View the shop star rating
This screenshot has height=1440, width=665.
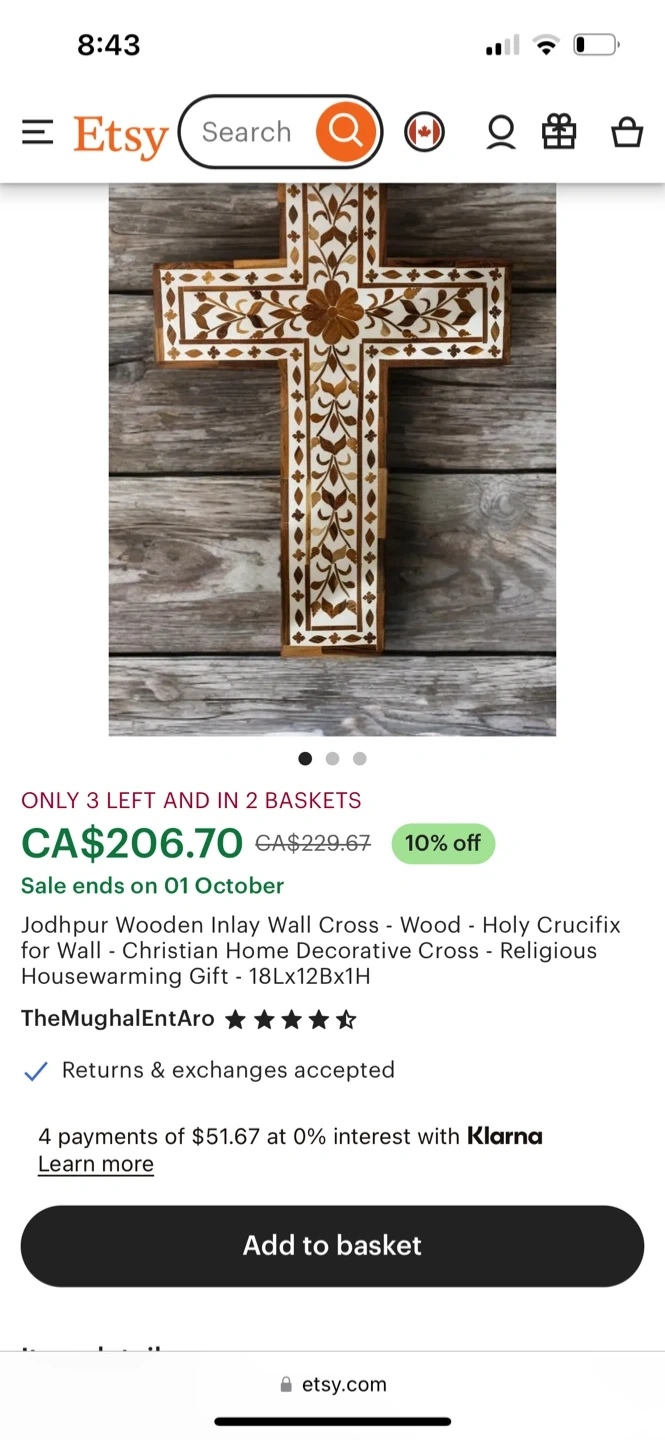[291, 1020]
